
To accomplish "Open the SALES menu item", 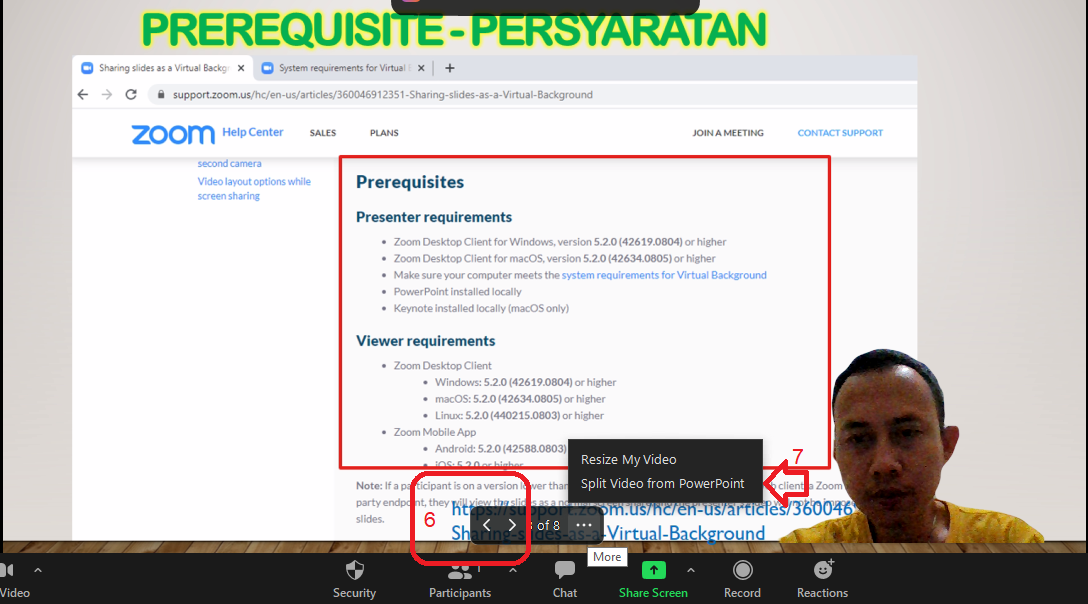I will (323, 133).
